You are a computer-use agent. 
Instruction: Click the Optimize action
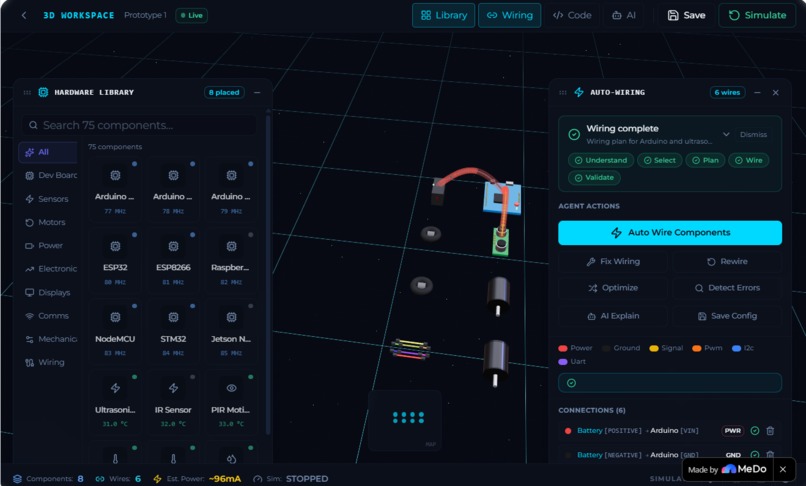coord(613,288)
